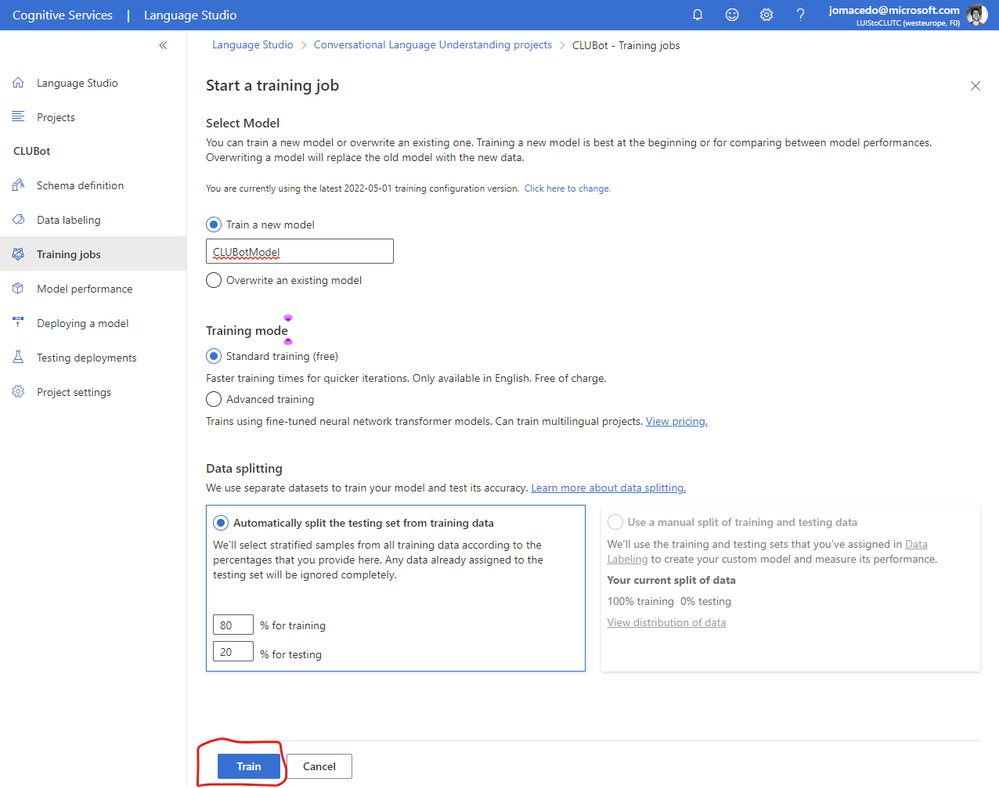Collapse the left navigation pane
The width and height of the screenshot is (999, 788).
click(163, 45)
